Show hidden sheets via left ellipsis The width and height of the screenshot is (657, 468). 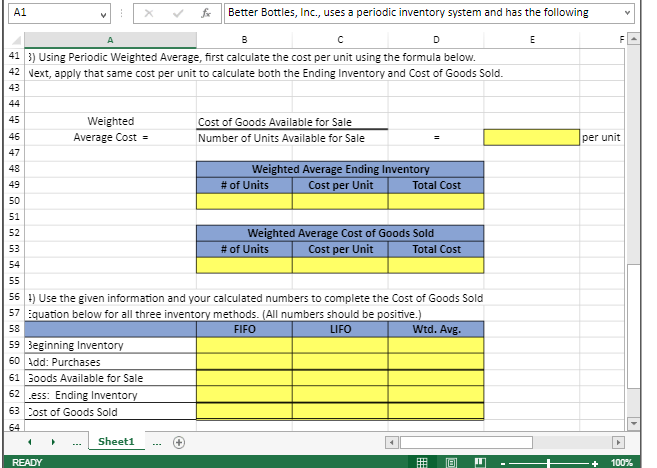point(77,443)
